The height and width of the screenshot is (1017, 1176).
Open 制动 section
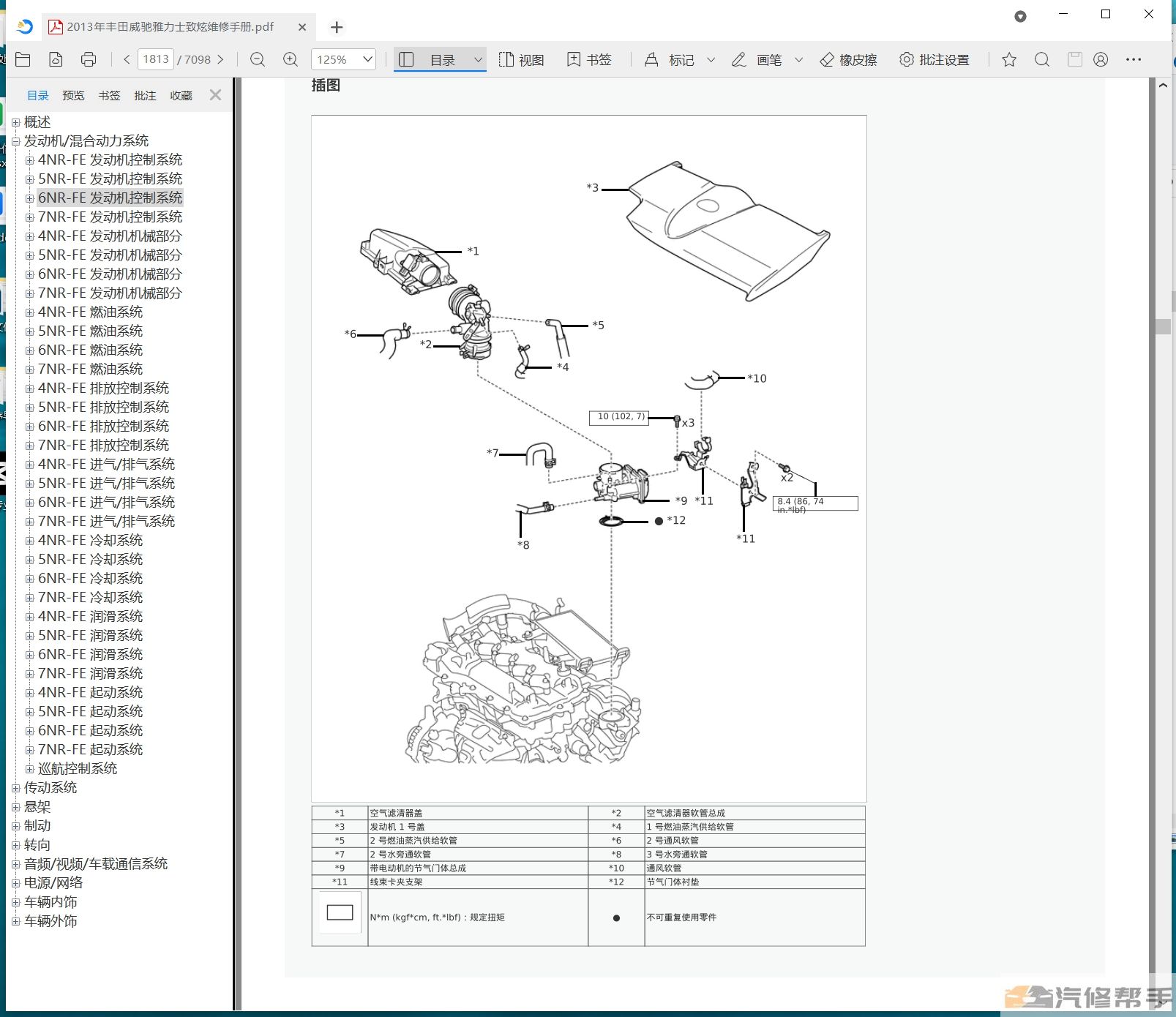coord(37,825)
